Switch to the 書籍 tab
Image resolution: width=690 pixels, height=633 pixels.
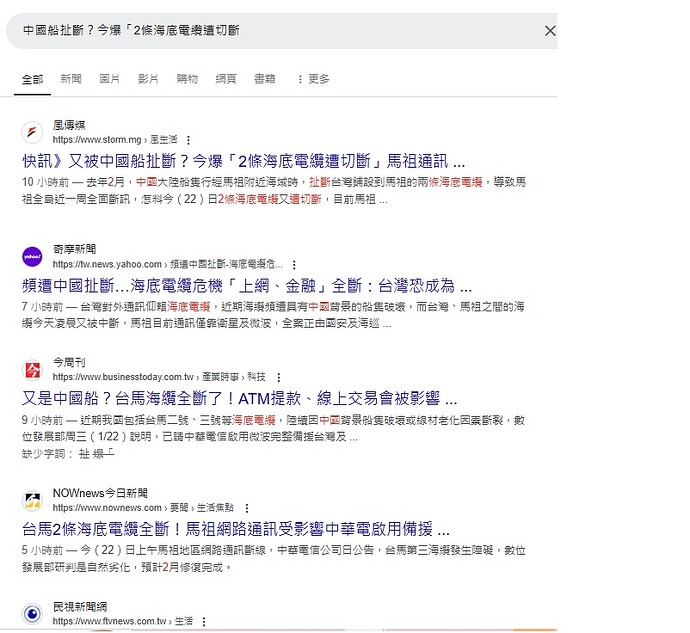[x=264, y=79]
